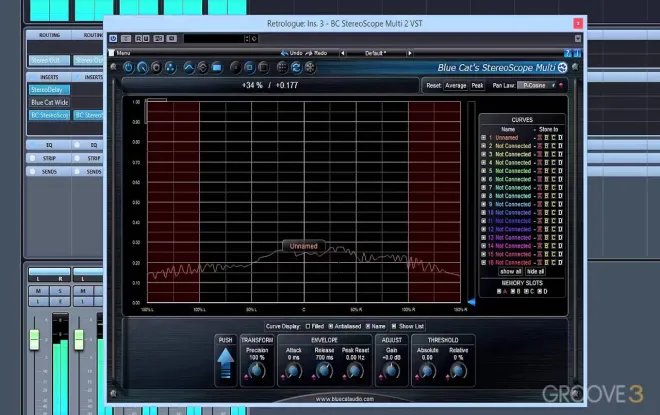Open the plugin Menu
This screenshot has width=660, height=415.
tap(123, 53)
